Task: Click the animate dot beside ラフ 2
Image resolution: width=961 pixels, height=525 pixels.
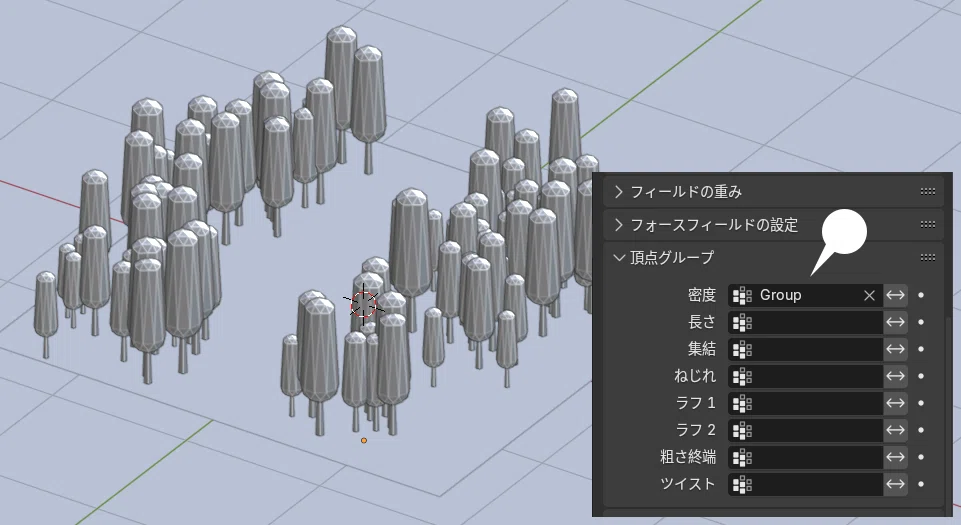Action: click(921, 430)
